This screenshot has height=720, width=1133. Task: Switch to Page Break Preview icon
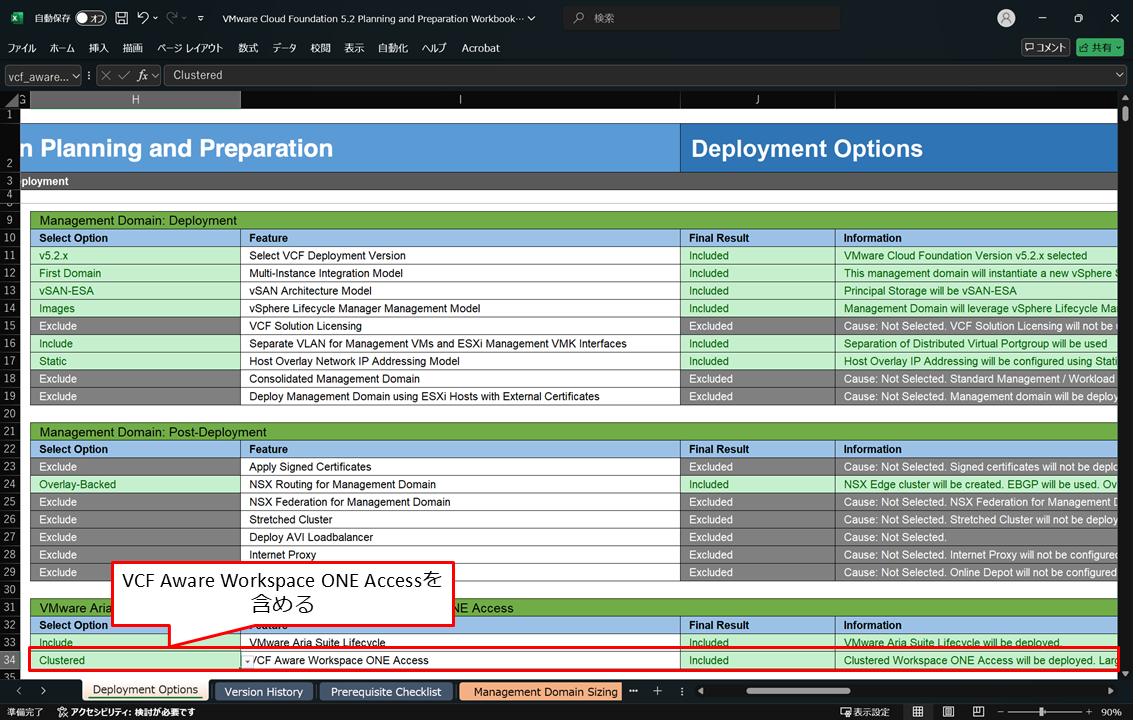978,712
